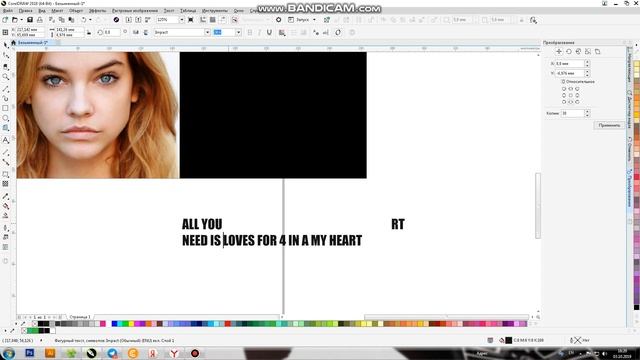This screenshot has height=360, width=640.
Task: Click the Italic text icon
Action: pos(259,32)
